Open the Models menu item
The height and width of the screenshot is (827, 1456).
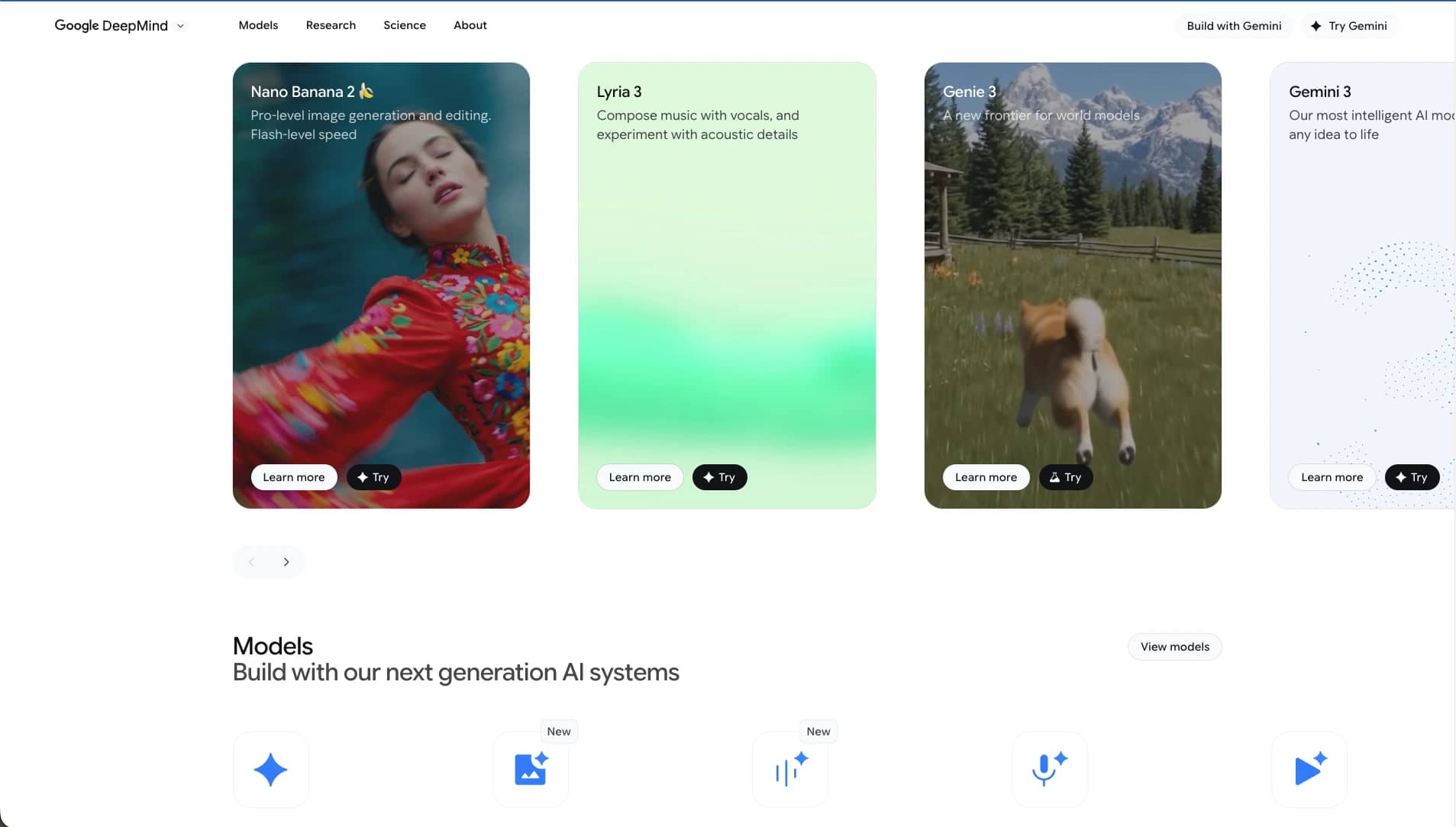click(259, 25)
